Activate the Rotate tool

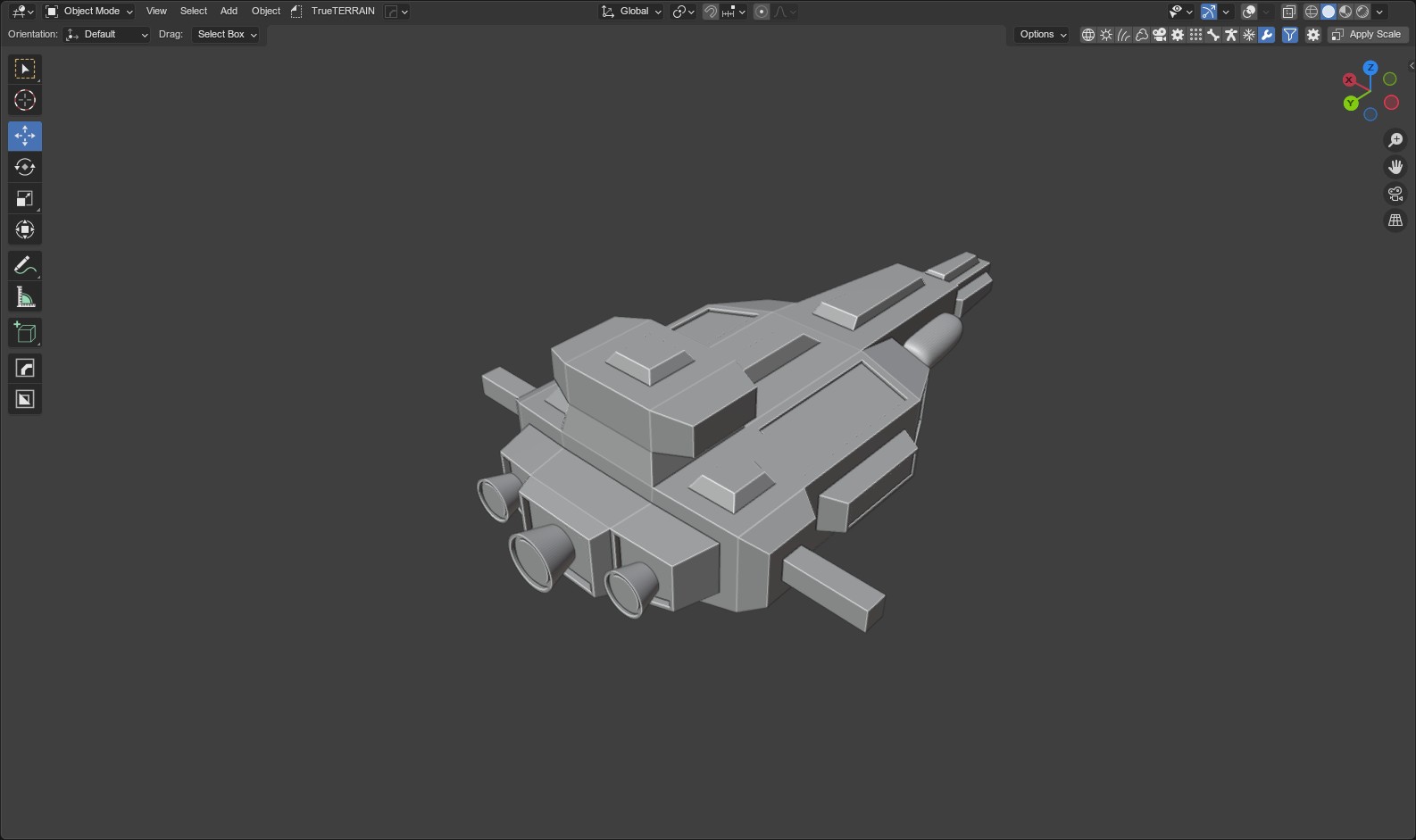[x=25, y=167]
